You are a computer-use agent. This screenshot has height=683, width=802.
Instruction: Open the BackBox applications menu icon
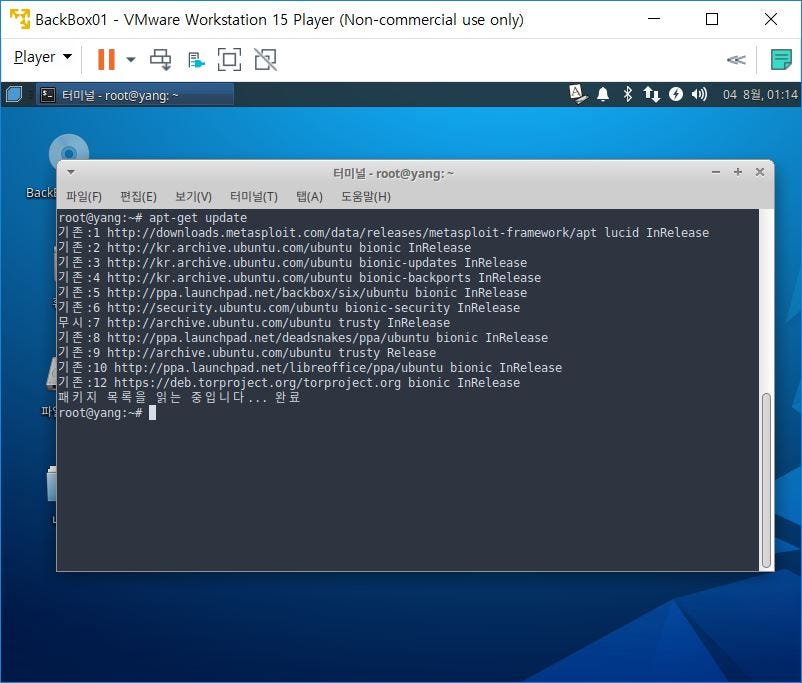[14, 95]
